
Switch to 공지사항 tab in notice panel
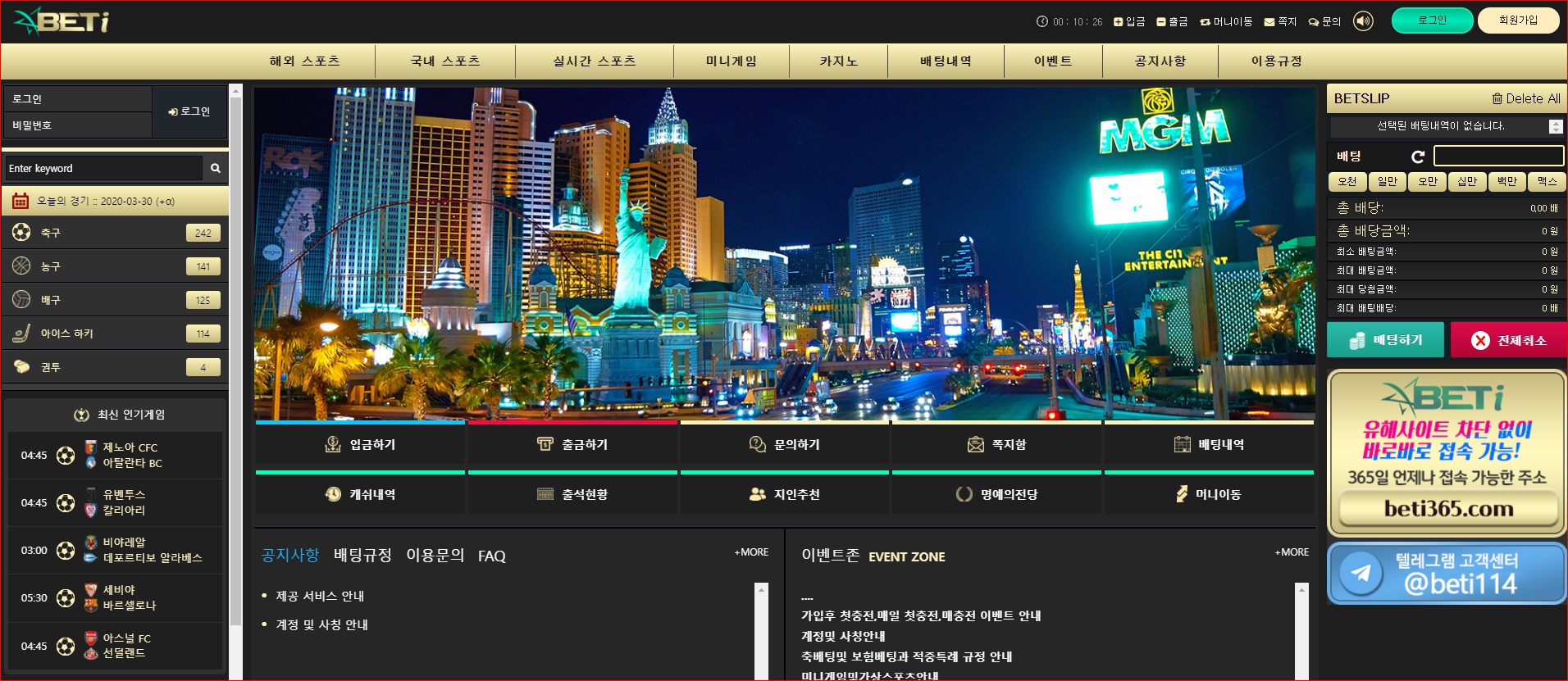point(289,556)
